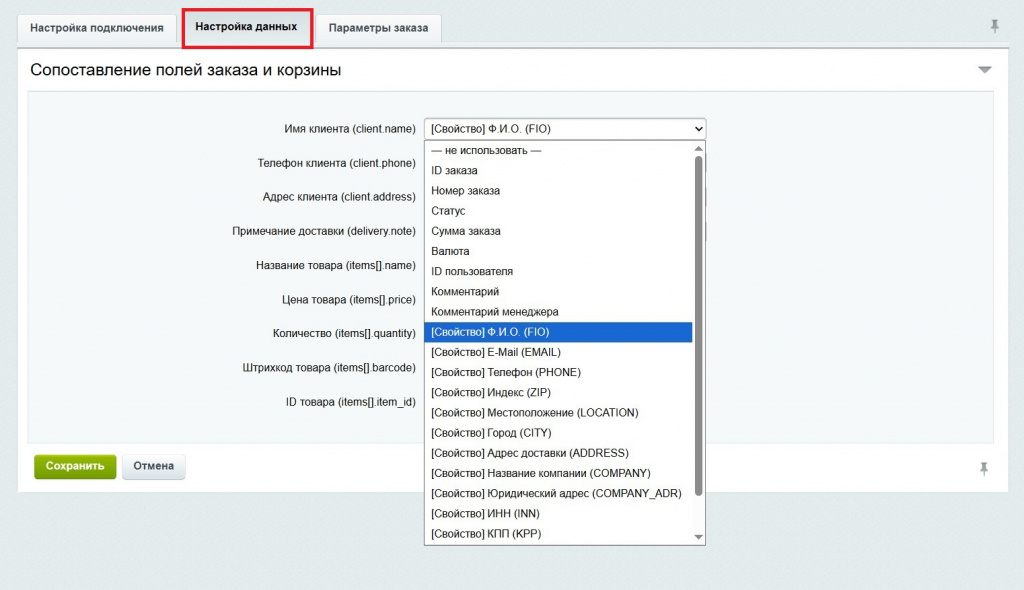Viewport: 1024px width, 590px height.
Task: Switch to Настройка подключения tab
Action: pos(97,28)
